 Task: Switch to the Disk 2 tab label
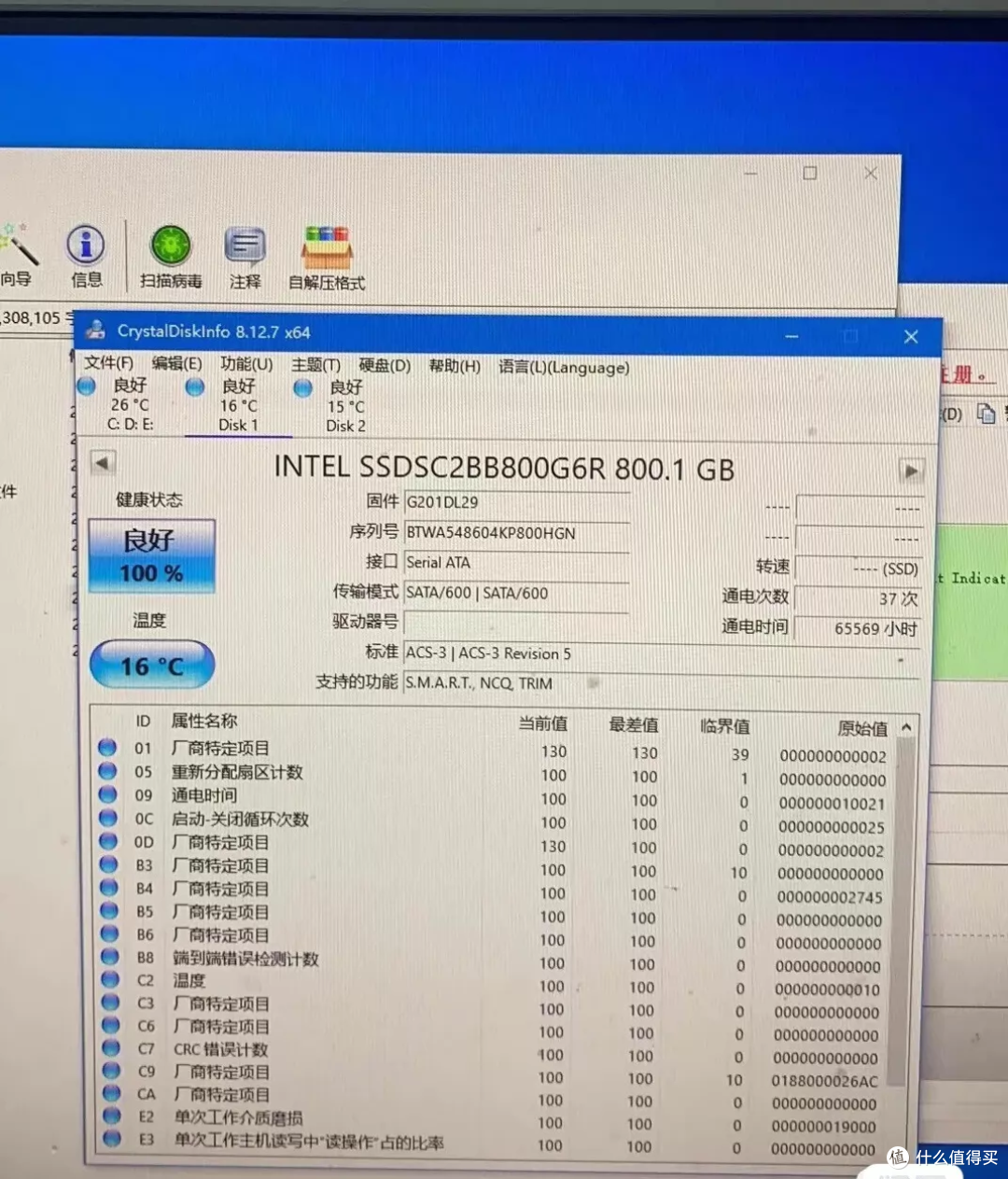coord(345,426)
